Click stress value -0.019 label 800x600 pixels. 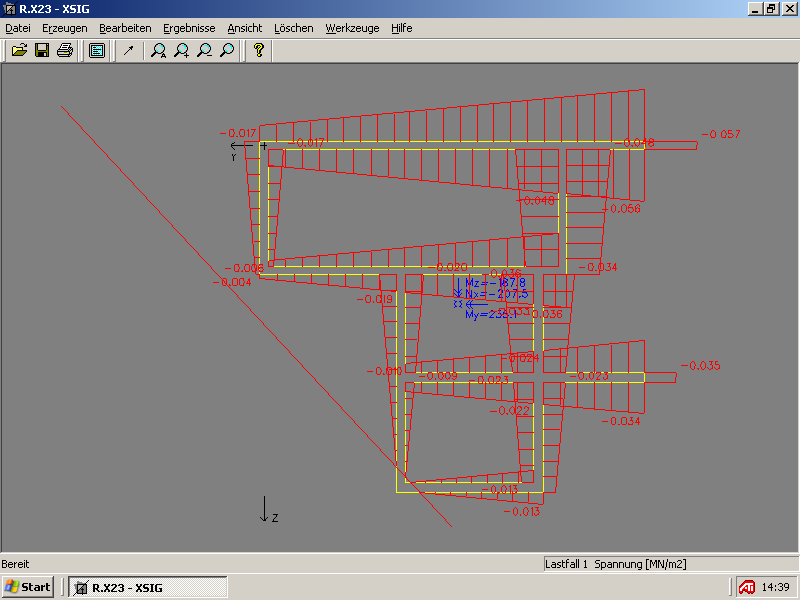[x=375, y=299]
